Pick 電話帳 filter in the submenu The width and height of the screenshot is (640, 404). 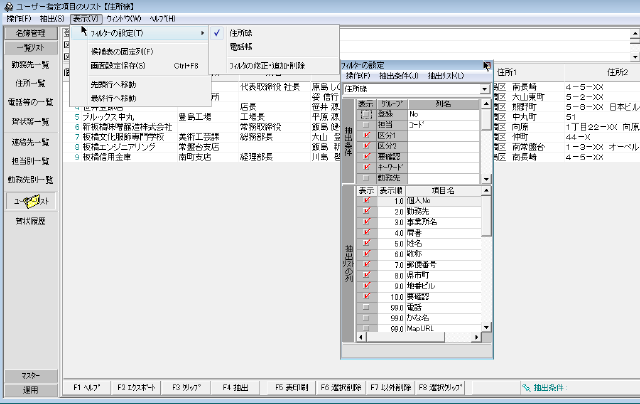tap(273, 47)
